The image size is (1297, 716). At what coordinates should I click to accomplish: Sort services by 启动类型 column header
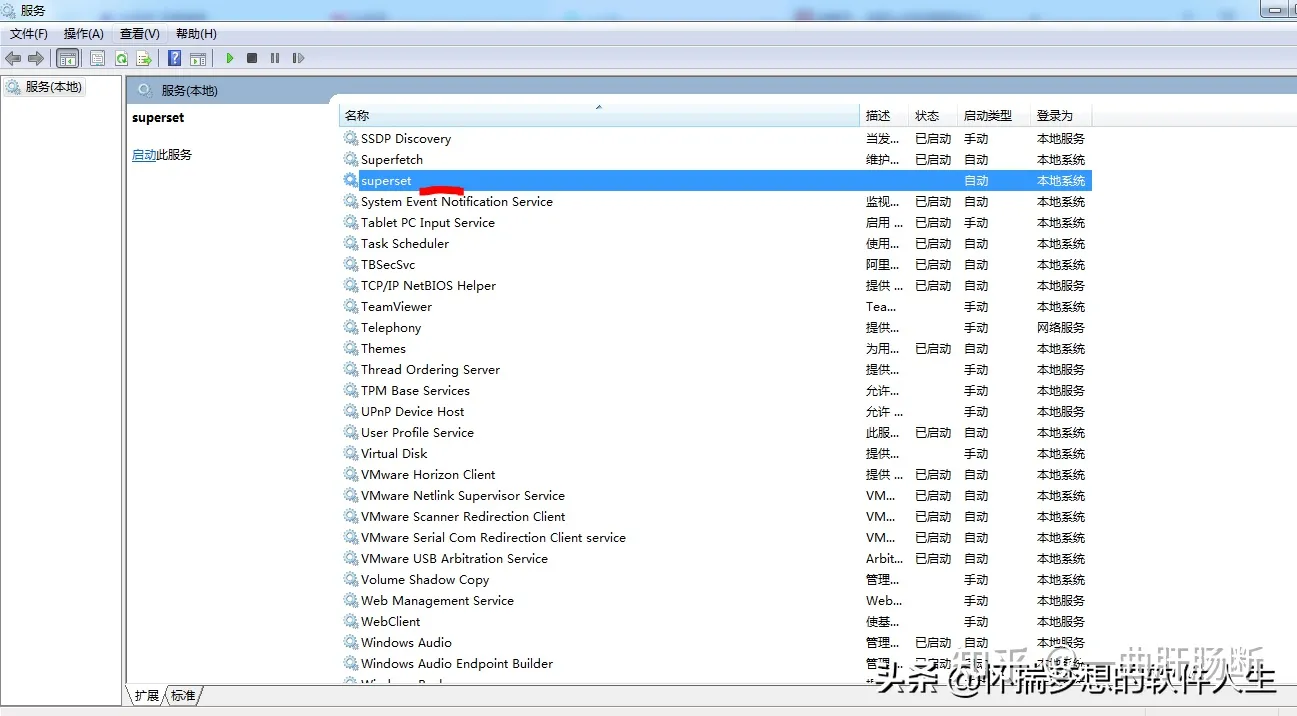987,116
